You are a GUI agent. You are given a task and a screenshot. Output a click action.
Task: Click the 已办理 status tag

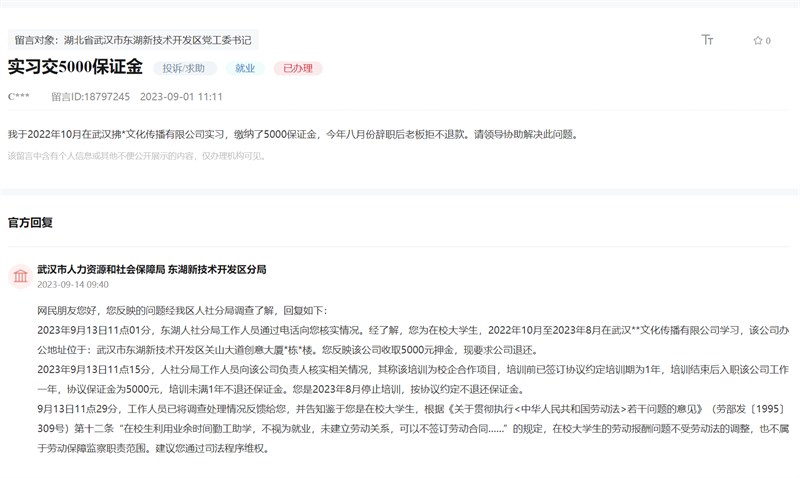point(298,68)
